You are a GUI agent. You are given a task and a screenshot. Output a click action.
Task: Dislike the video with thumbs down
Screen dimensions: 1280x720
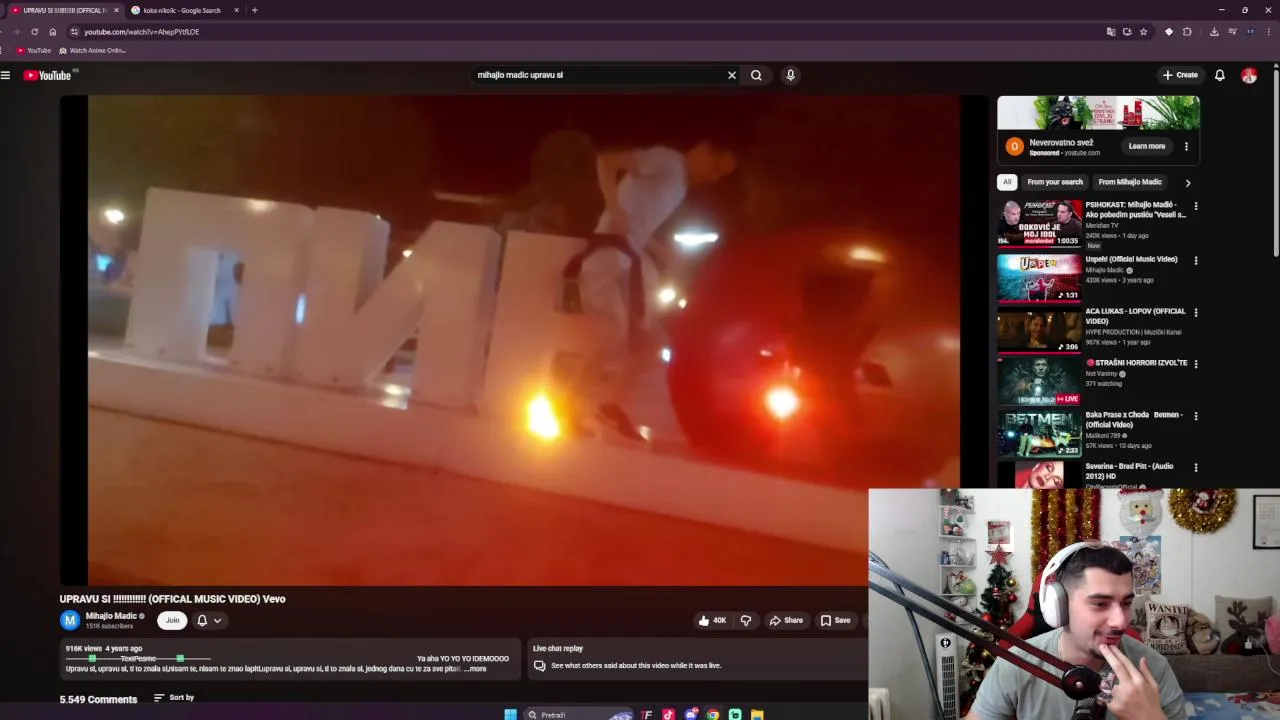tap(746, 620)
